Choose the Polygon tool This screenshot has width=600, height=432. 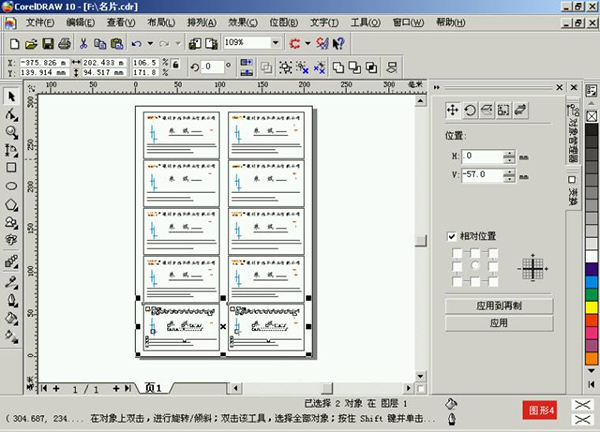pos(11,204)
